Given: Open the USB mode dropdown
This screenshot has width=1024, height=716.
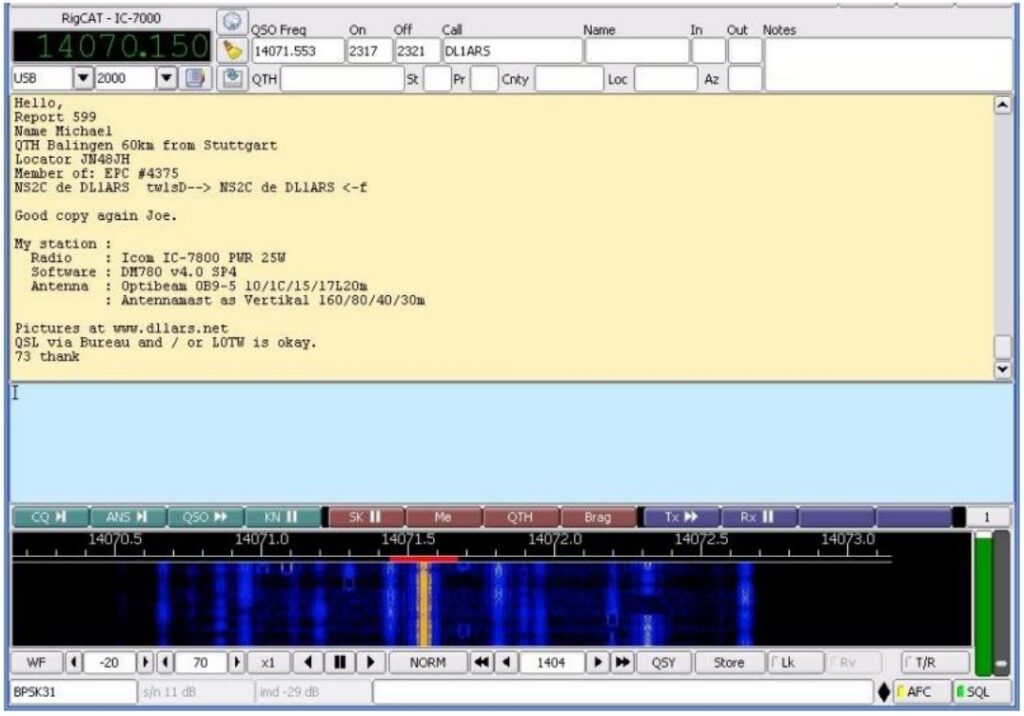Looking at the screenshot, I should tap(84, 78).
